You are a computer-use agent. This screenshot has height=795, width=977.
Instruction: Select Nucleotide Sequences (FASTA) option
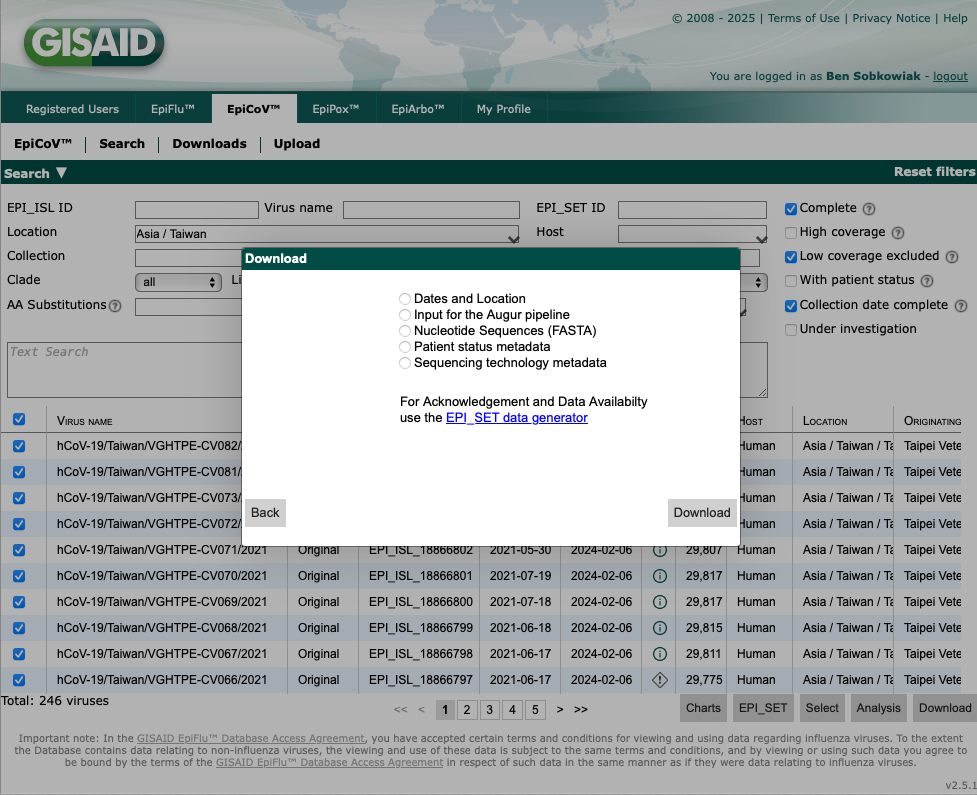405,331
